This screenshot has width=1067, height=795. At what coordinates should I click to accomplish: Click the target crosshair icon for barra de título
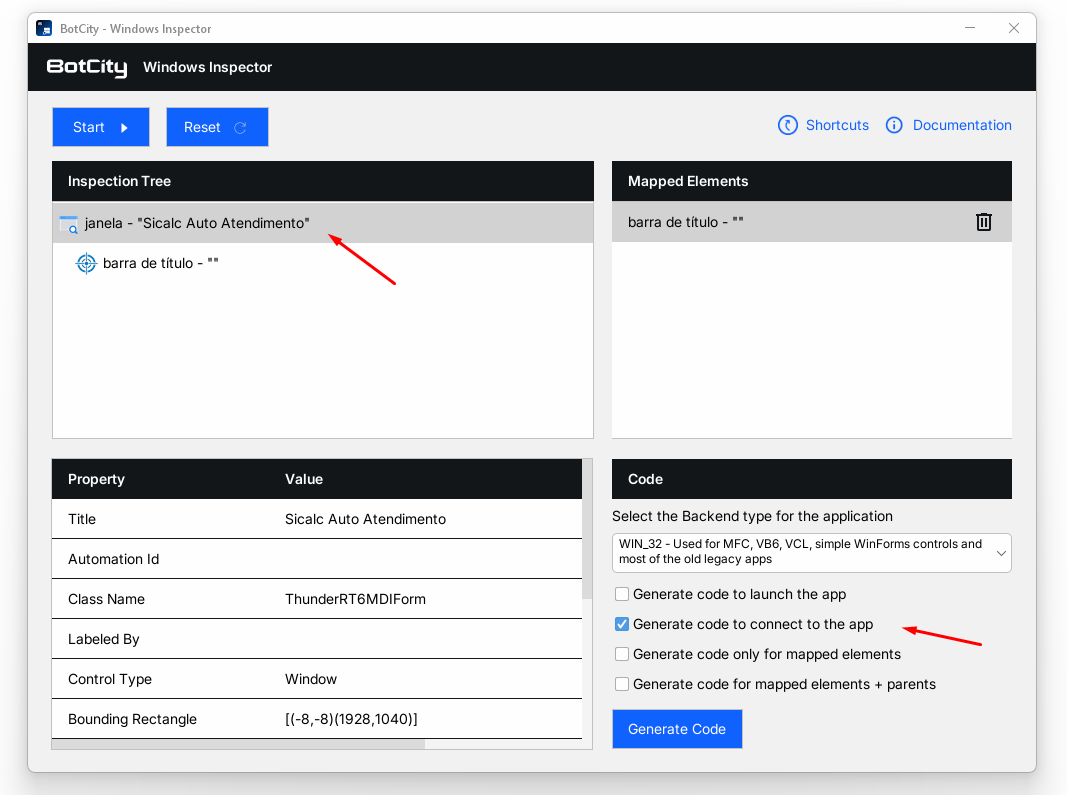coord(87,264)
